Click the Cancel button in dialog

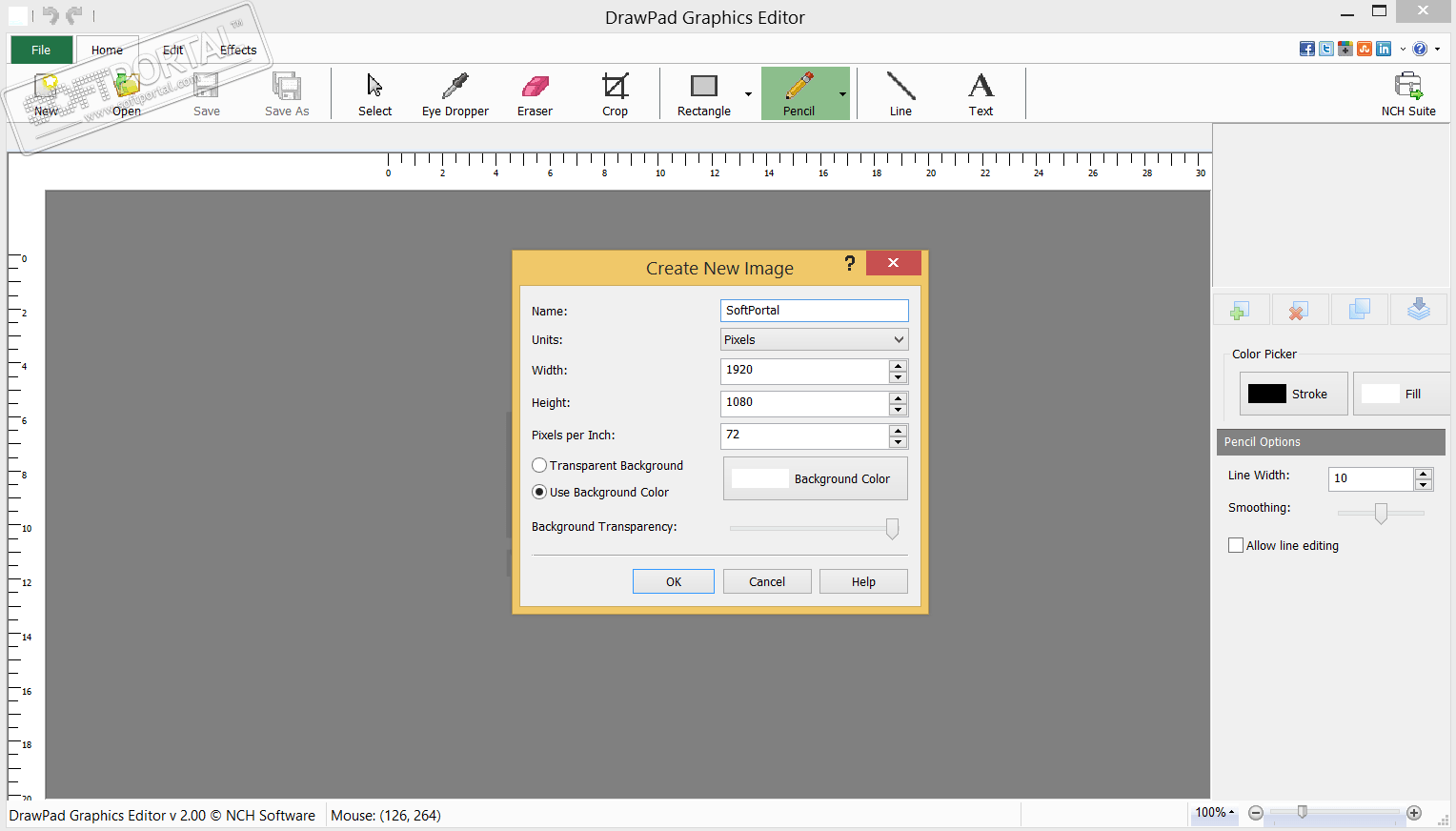click(767, 581)
